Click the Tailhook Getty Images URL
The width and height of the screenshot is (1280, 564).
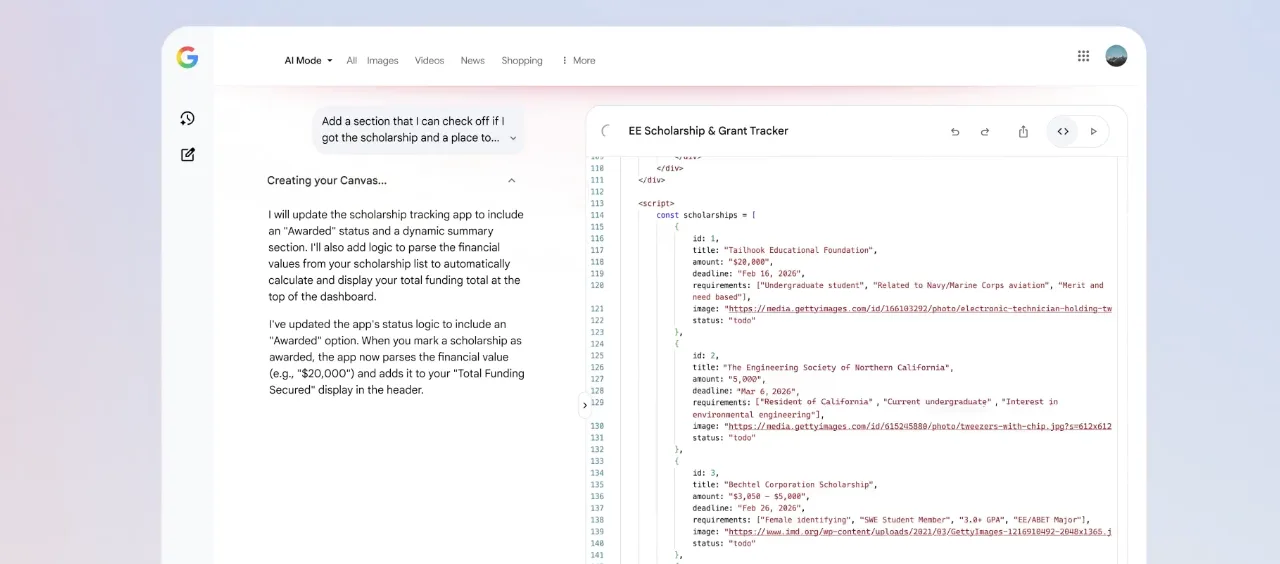coord(918,309)
